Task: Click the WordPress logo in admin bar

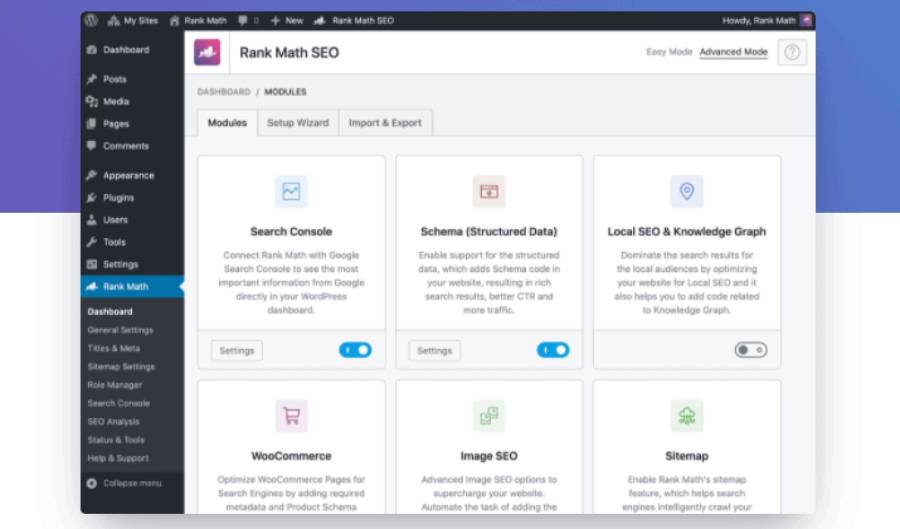Action: [x=91, y=20]
